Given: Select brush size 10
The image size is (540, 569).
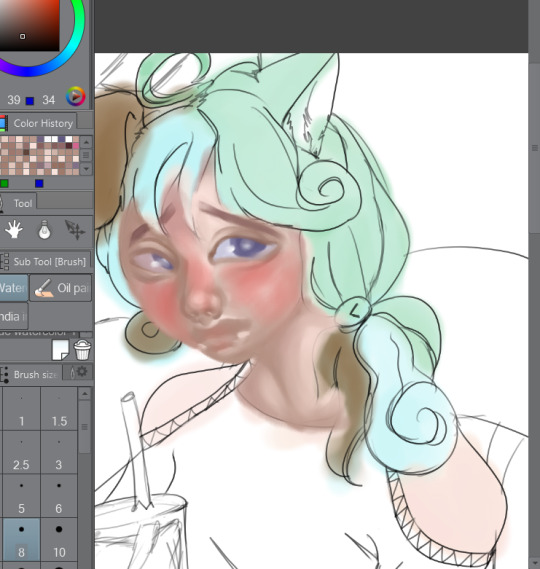Looking at the screenshot, I should (59, 539).
